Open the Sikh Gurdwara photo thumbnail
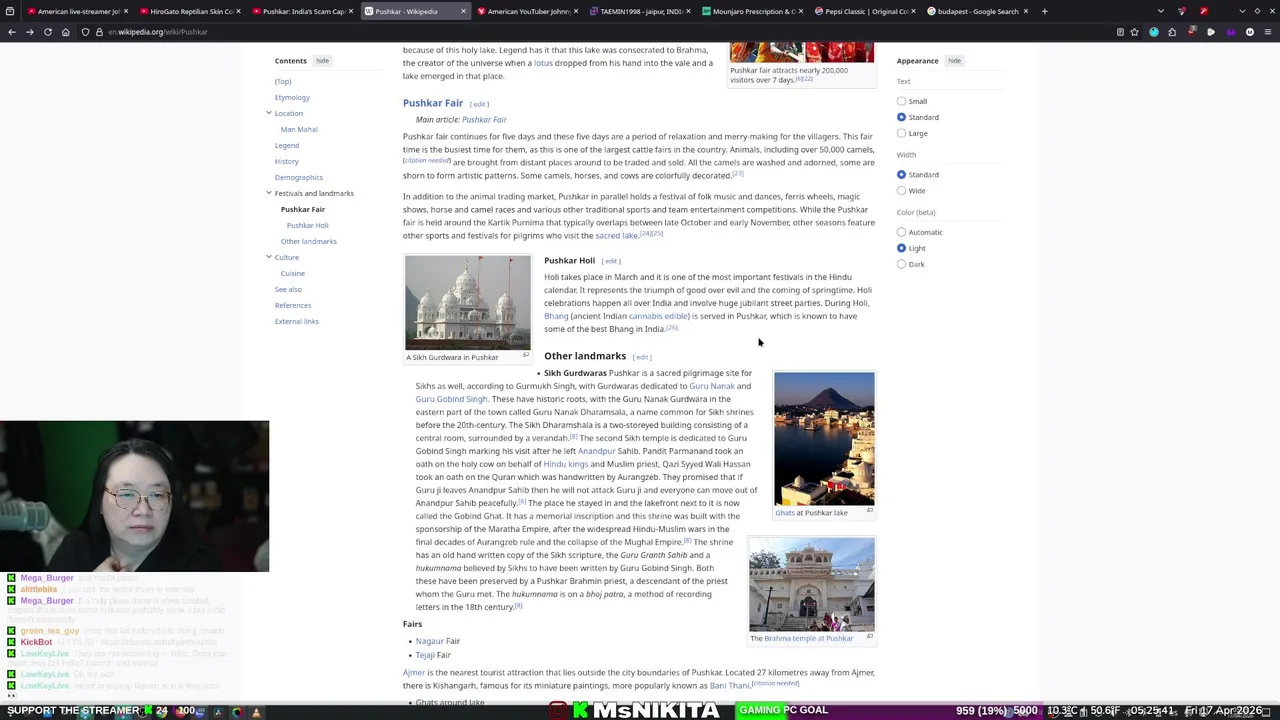 (x=468, y=302)
